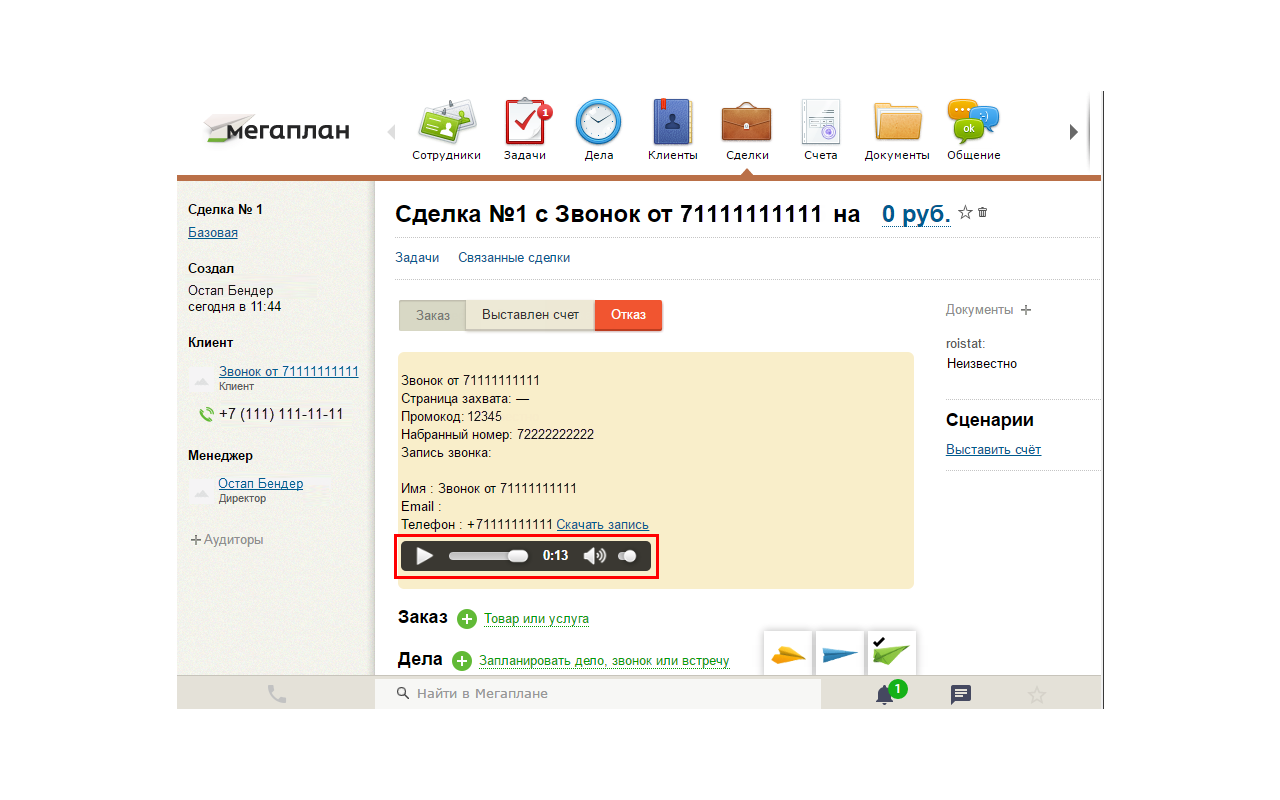The height and width of the screenshot is (800, 1280).
Task: Add a document with plus icon
Action: [x=1026, y=310]
